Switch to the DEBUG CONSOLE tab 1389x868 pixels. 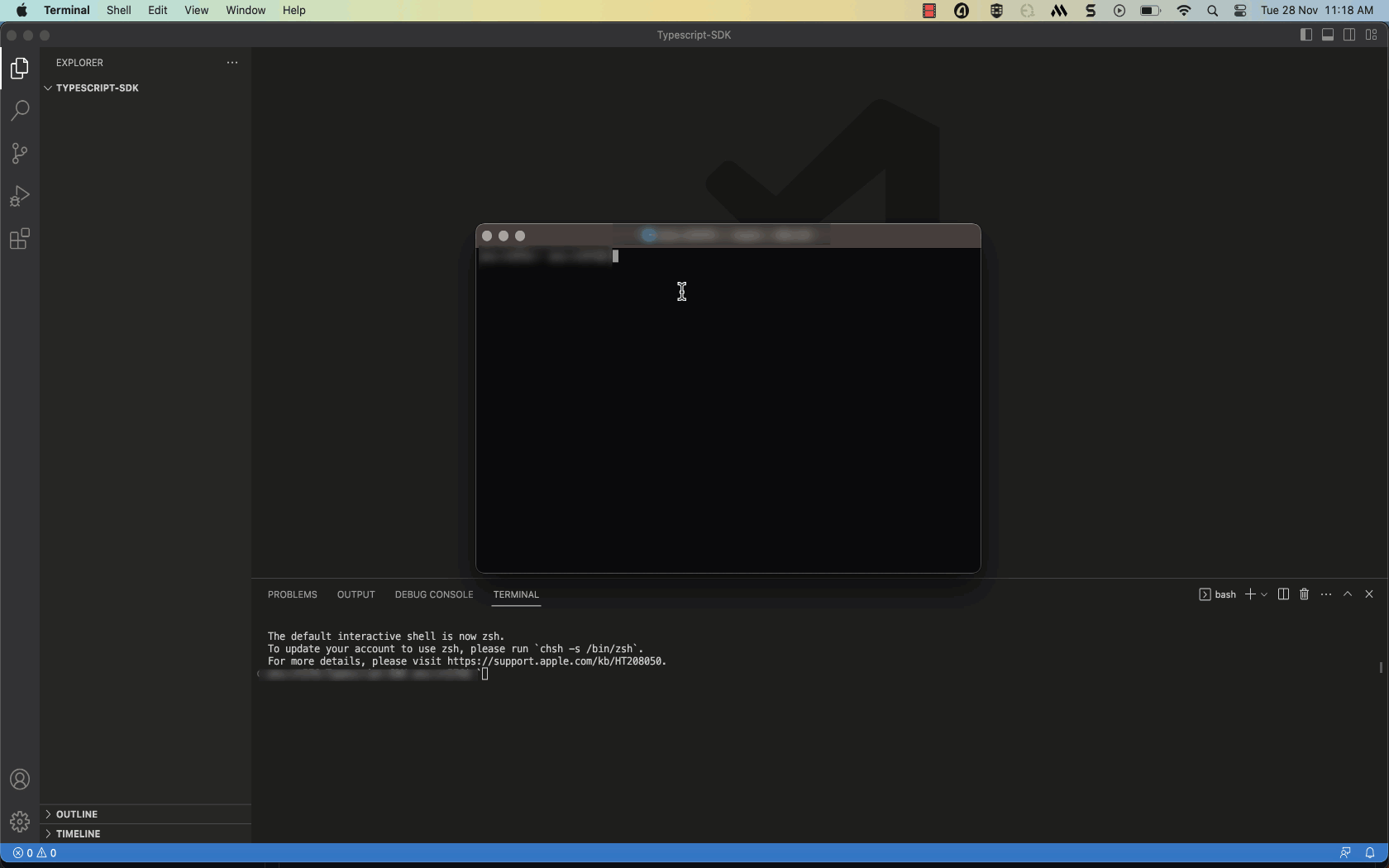point(434,594)
